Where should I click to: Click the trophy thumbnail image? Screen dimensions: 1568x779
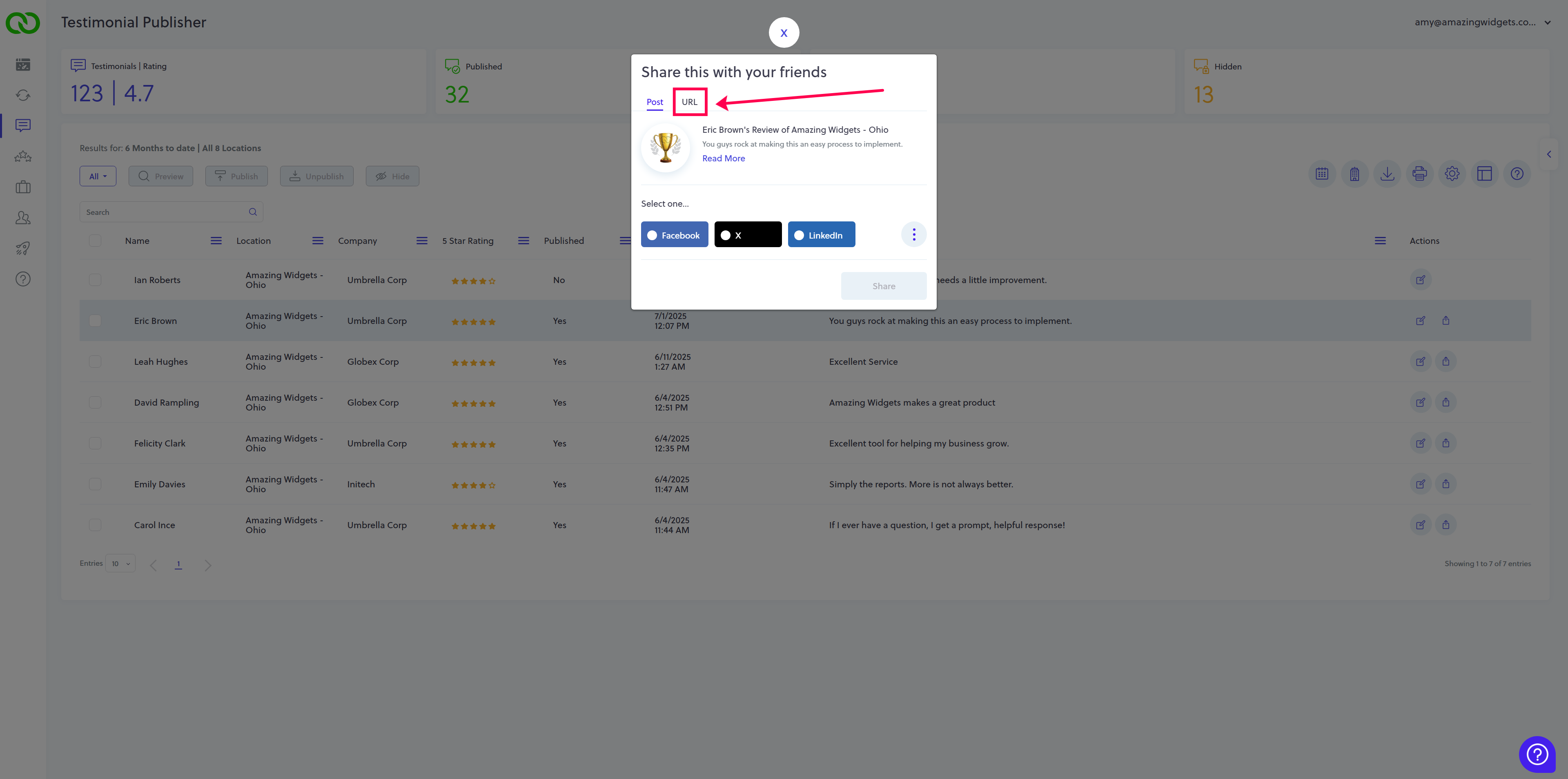[x=665, y=147]
